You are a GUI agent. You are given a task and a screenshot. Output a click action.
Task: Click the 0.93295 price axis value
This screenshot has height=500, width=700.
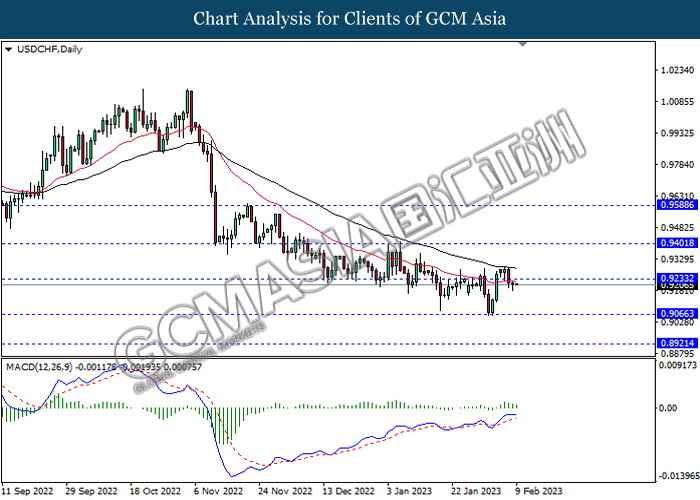677,259
